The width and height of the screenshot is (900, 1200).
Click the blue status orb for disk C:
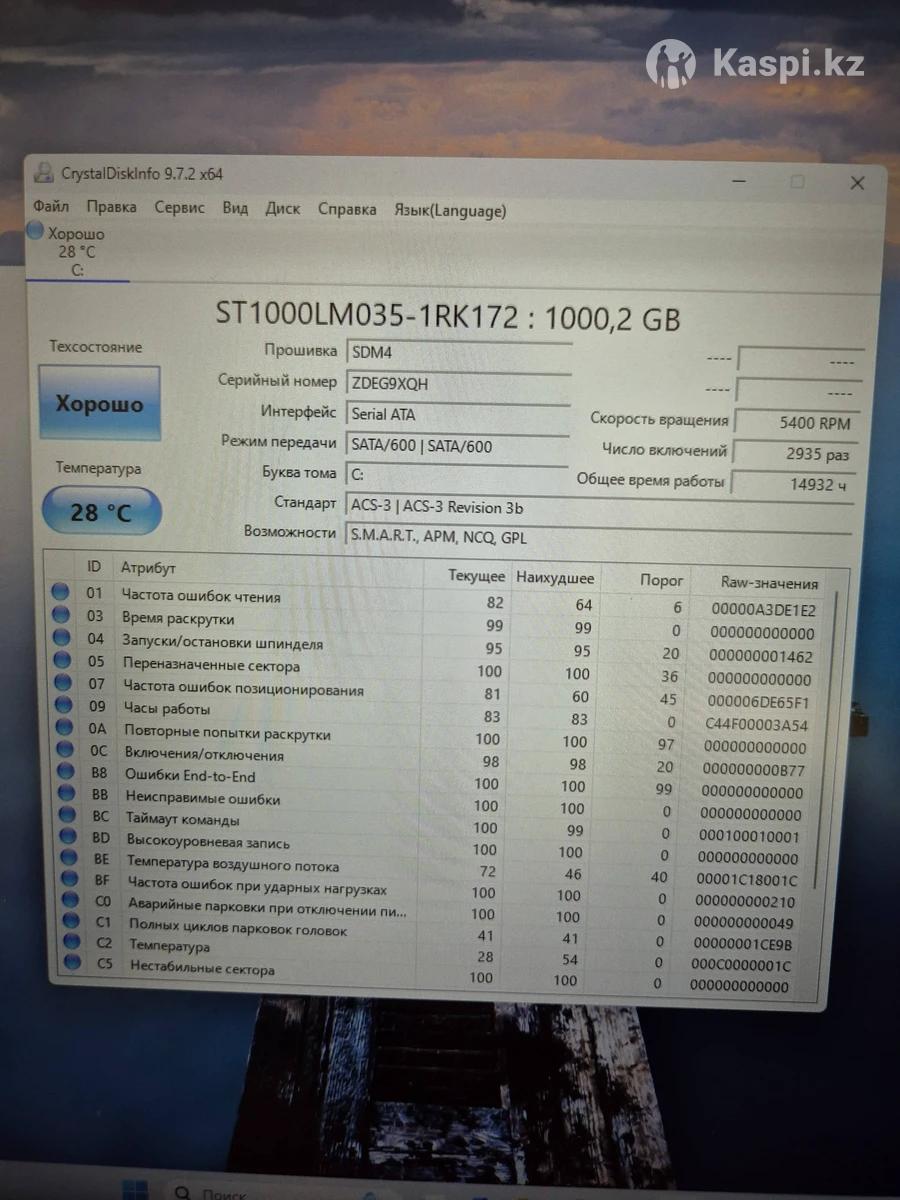coord(36,231)
